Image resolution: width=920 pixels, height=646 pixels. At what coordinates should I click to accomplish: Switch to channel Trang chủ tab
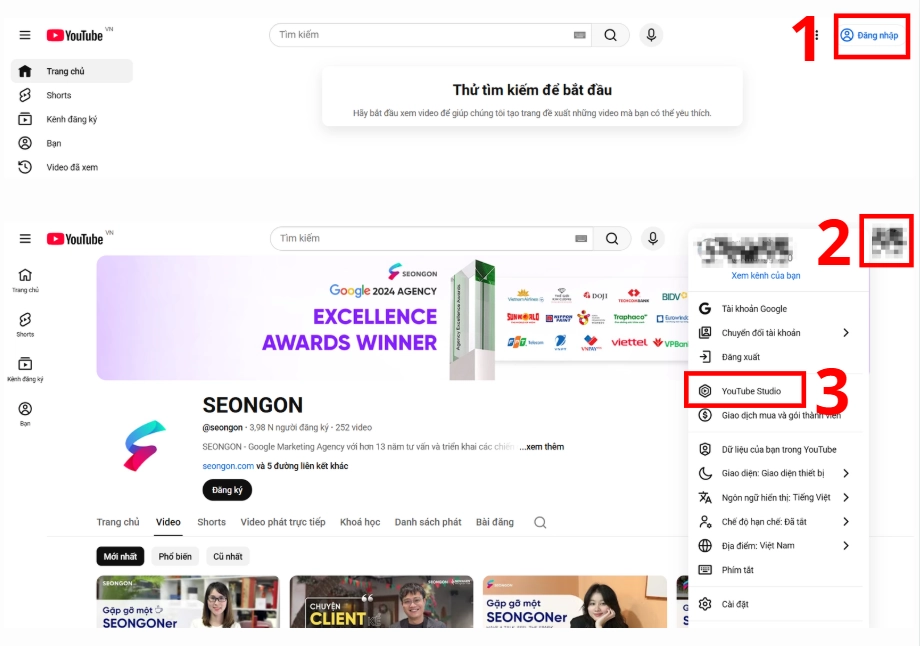coord(118,522)
